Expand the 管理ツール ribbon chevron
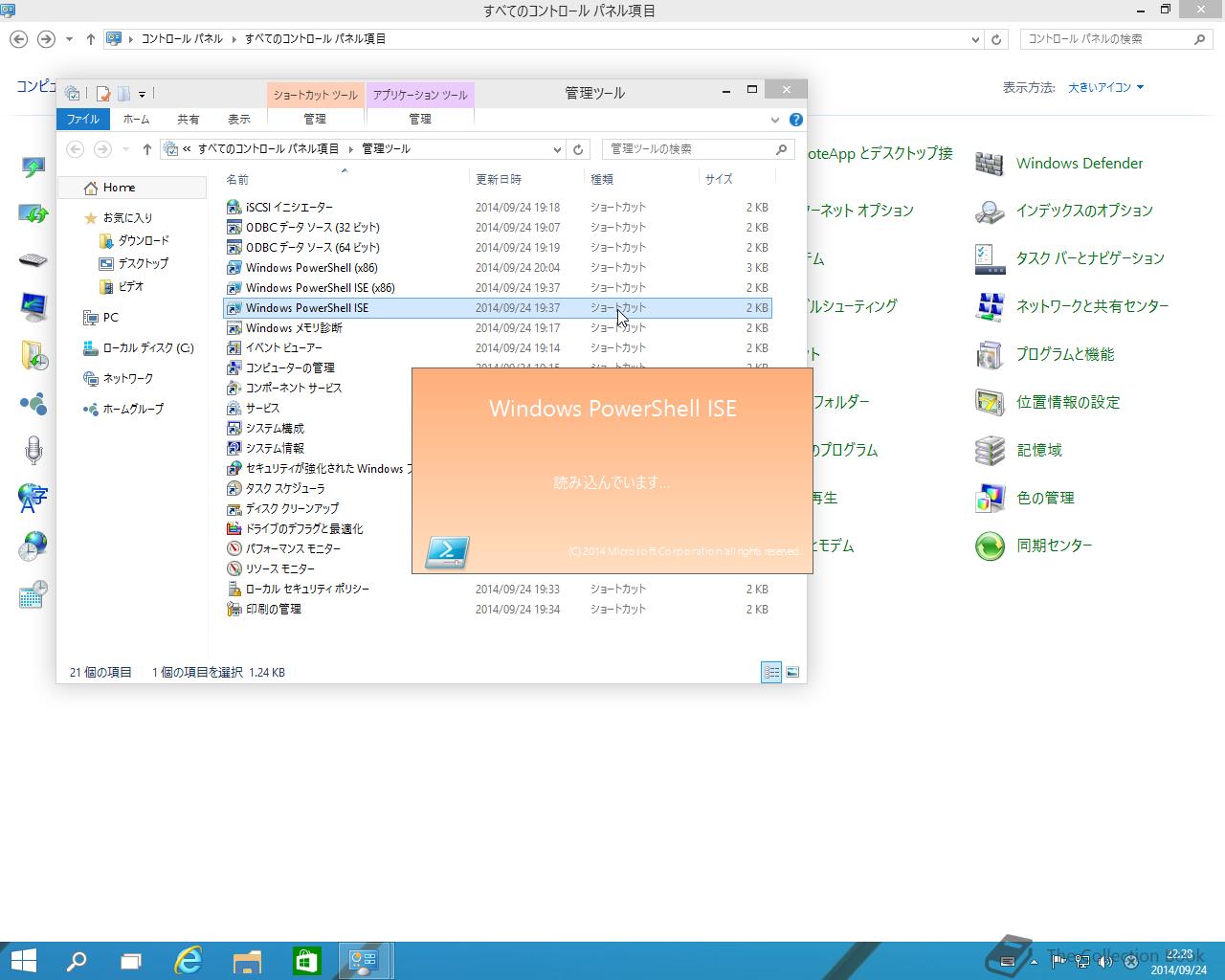 (x=775, y=120)
